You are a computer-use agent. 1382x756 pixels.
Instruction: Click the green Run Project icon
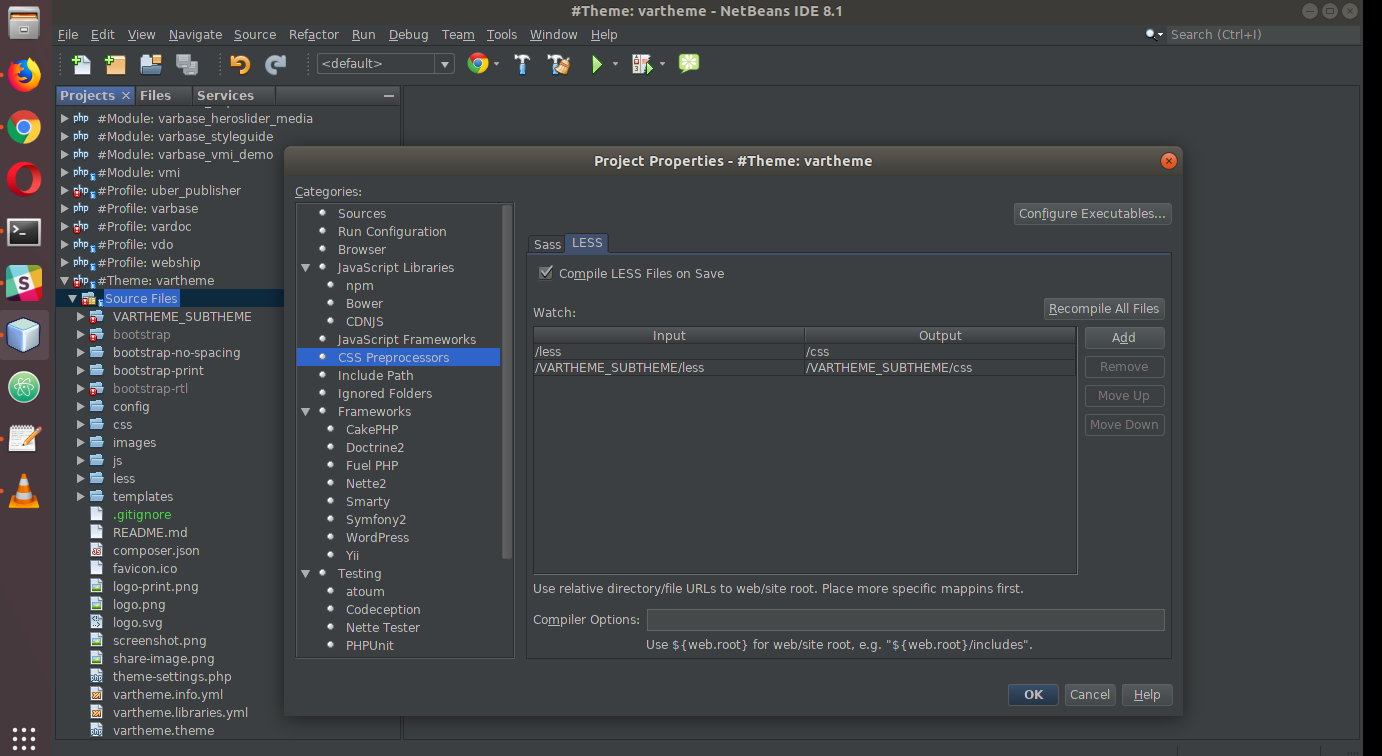coord(597,64)
